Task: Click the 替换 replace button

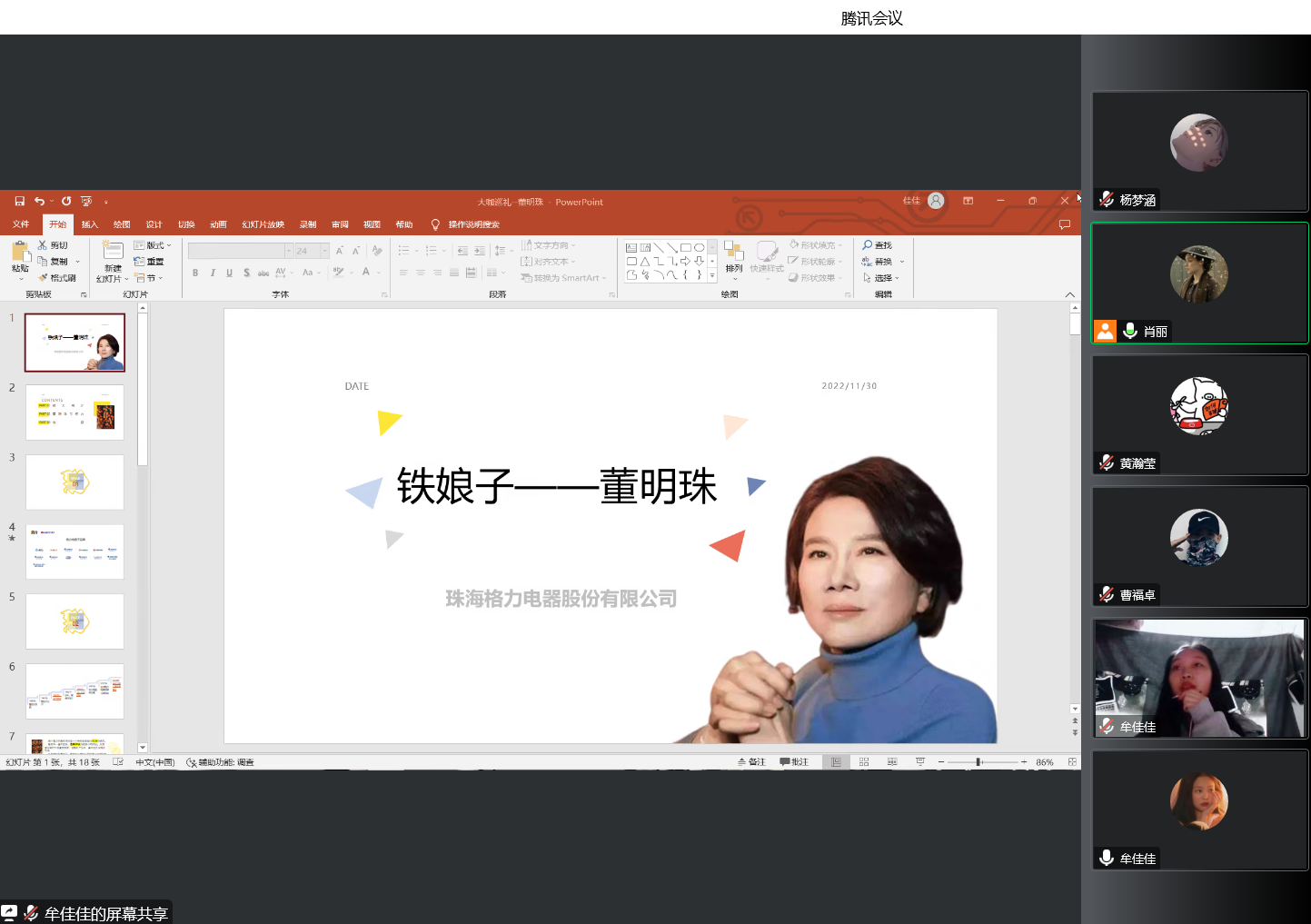Action: (878, 262)
